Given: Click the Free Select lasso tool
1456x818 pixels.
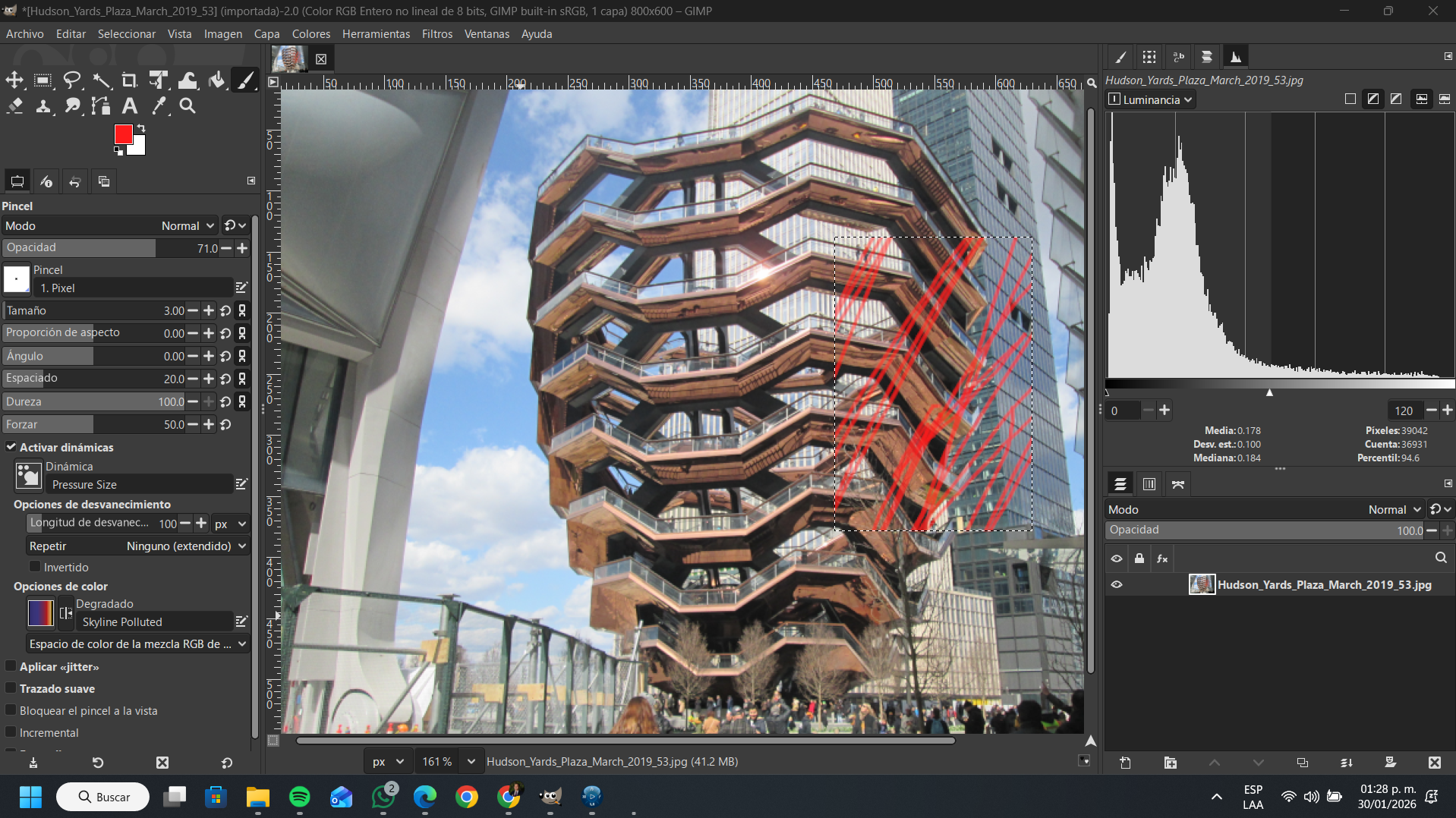Looking at the screenshot, I should click(x=72, y=80).
